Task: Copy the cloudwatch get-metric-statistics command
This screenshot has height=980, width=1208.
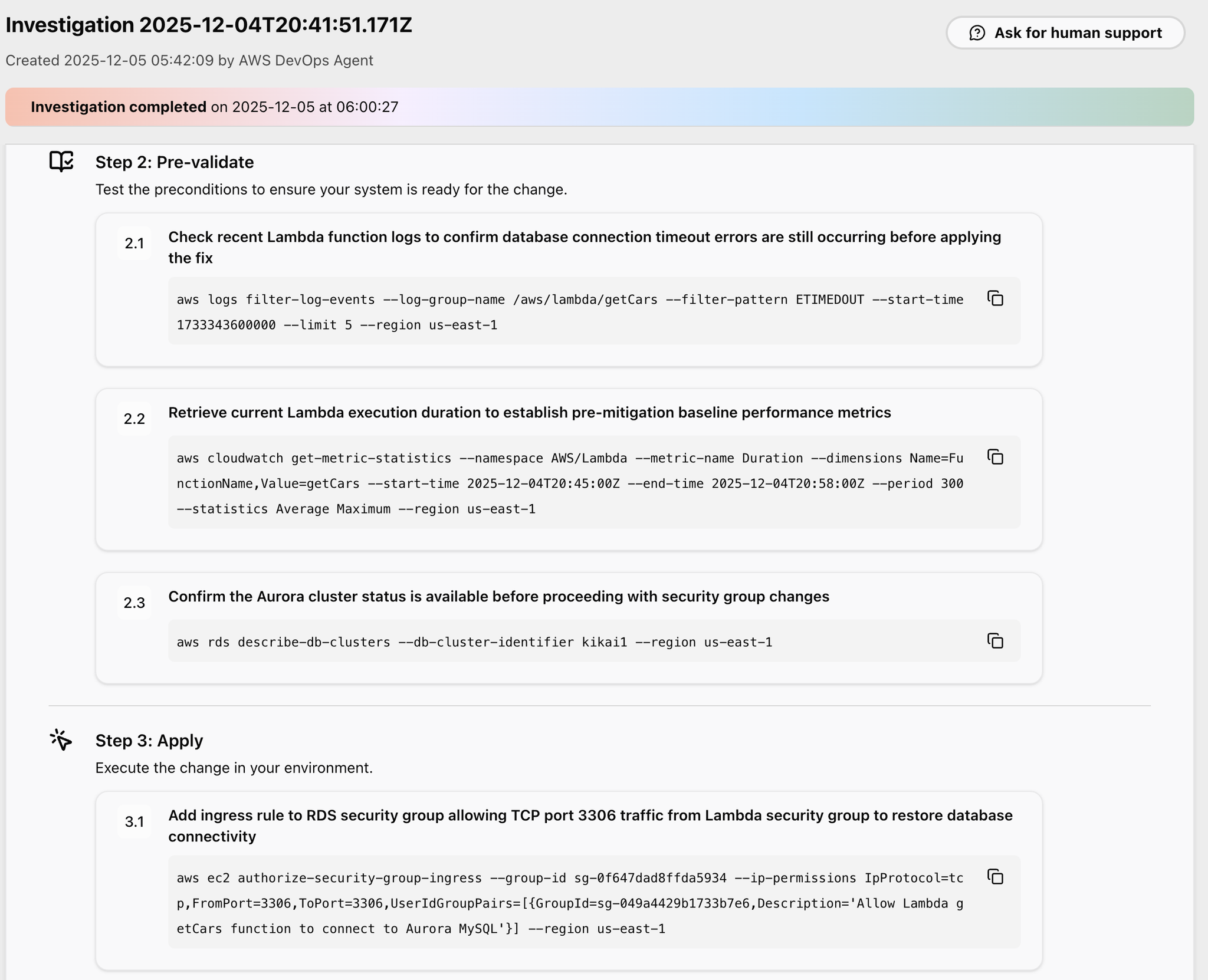Action: coord(995,457)
